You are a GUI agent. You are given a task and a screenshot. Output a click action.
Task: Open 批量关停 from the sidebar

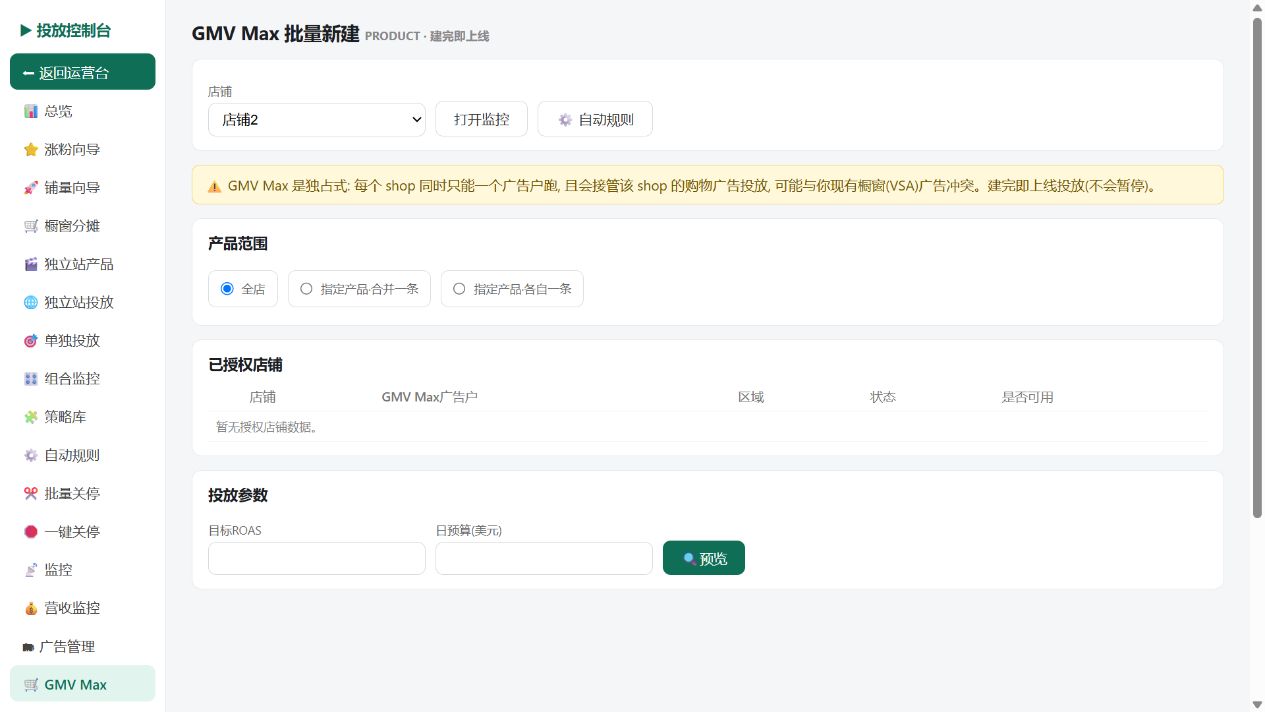click(82, 493)
